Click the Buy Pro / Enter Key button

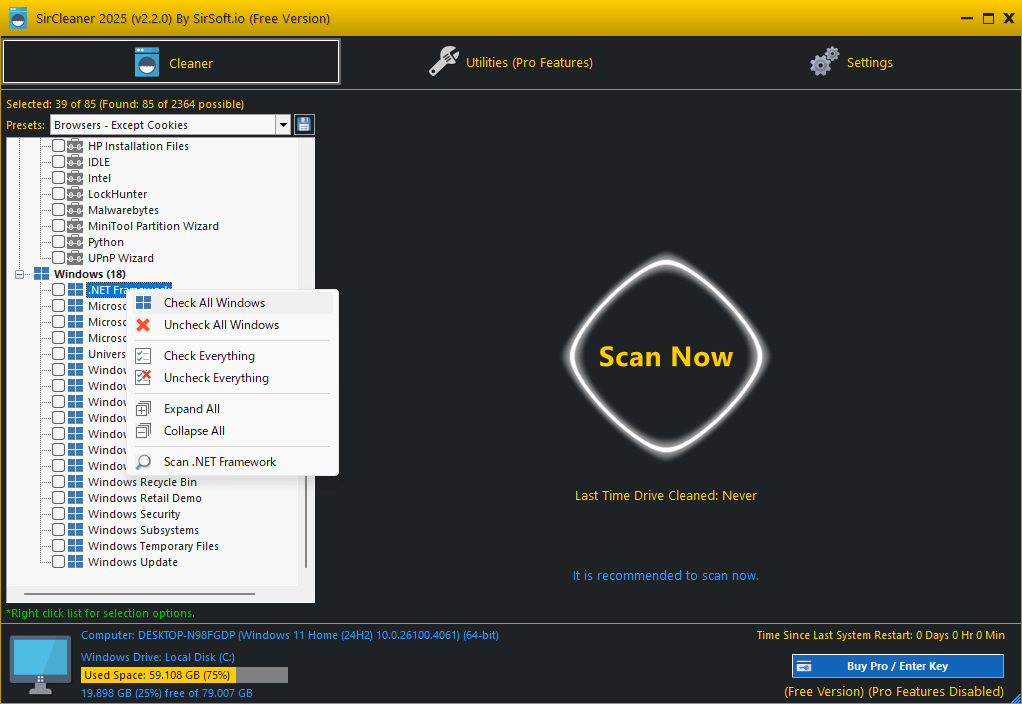click(898, 666)
